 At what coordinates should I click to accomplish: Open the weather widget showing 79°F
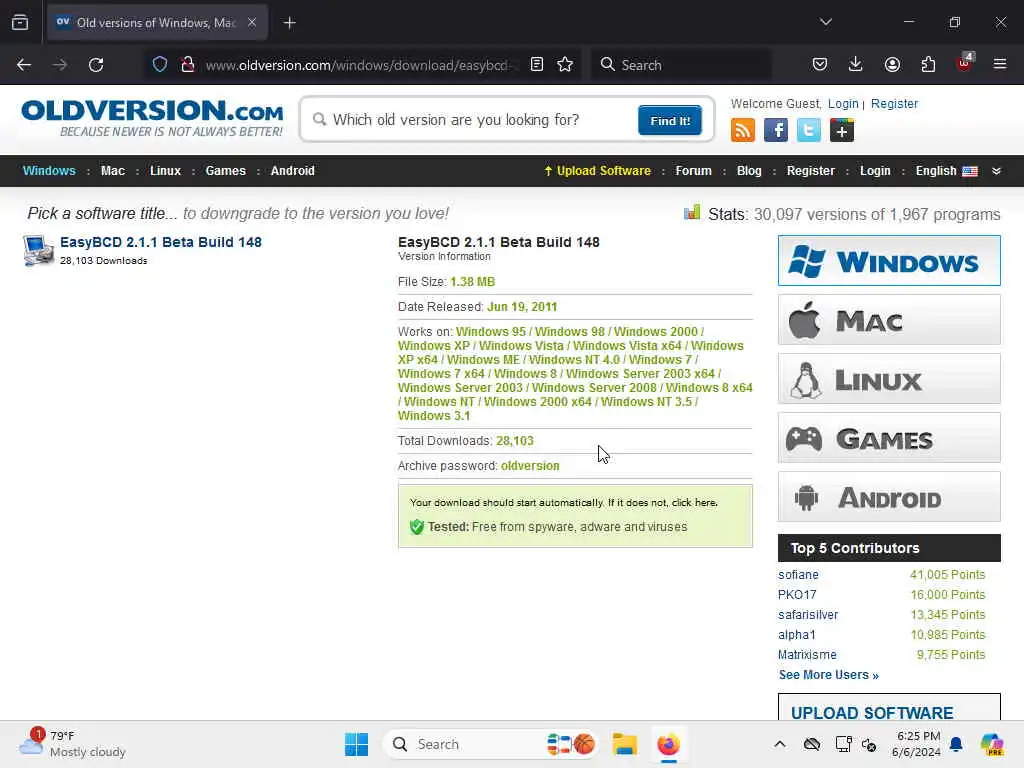(72, 744)
